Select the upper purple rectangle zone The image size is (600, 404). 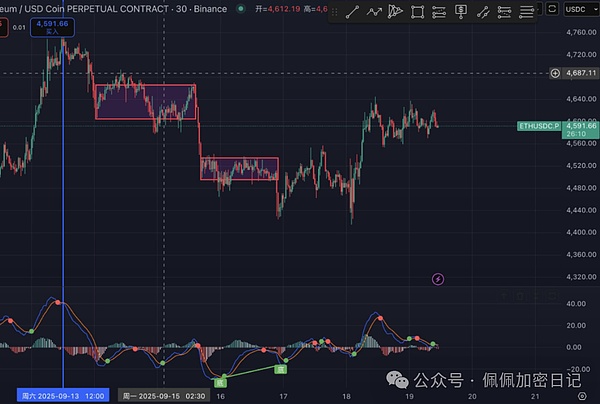144,101
